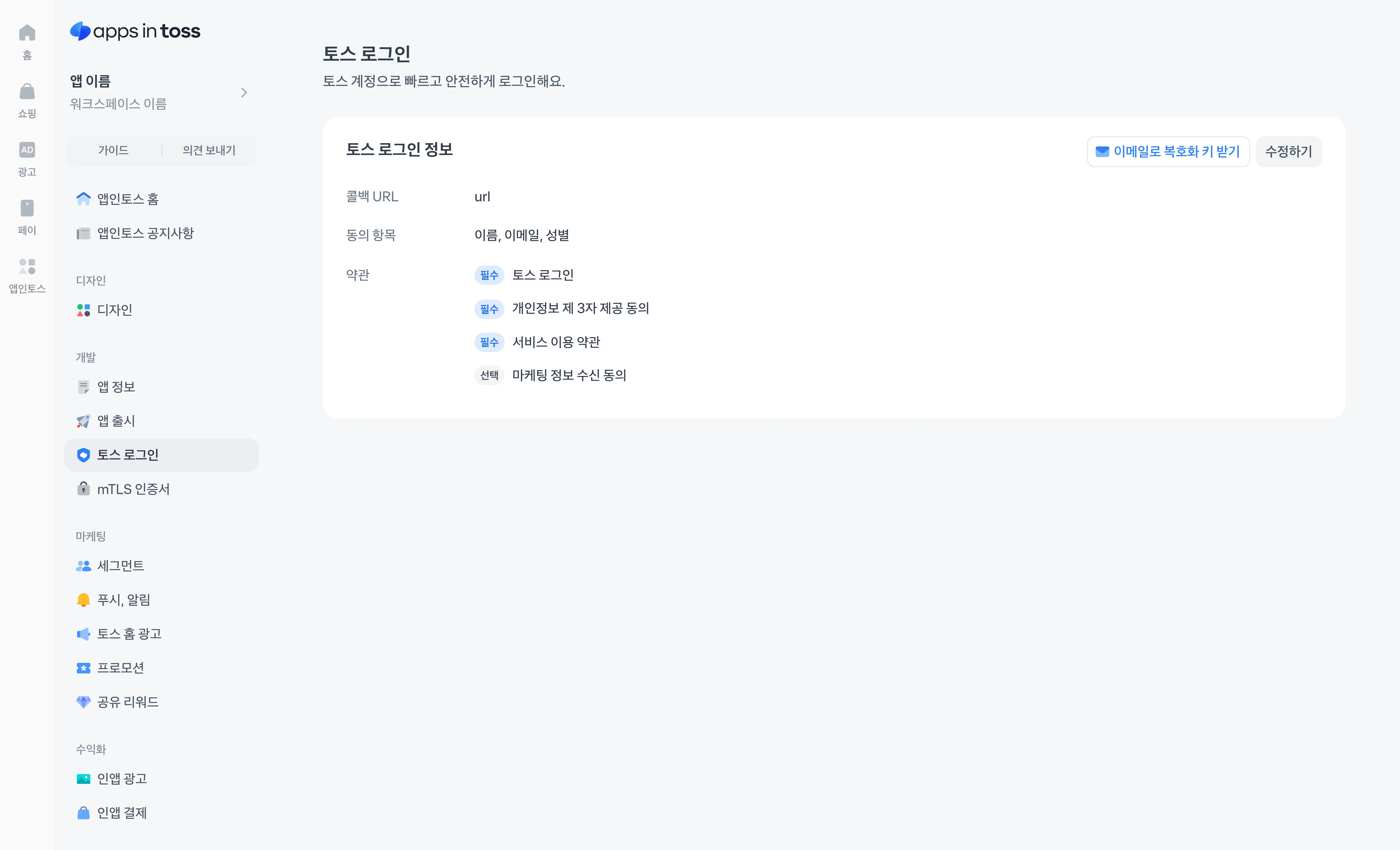
Task: Select 토스 로그인 in sidebar menu
Action: point(127,455)
